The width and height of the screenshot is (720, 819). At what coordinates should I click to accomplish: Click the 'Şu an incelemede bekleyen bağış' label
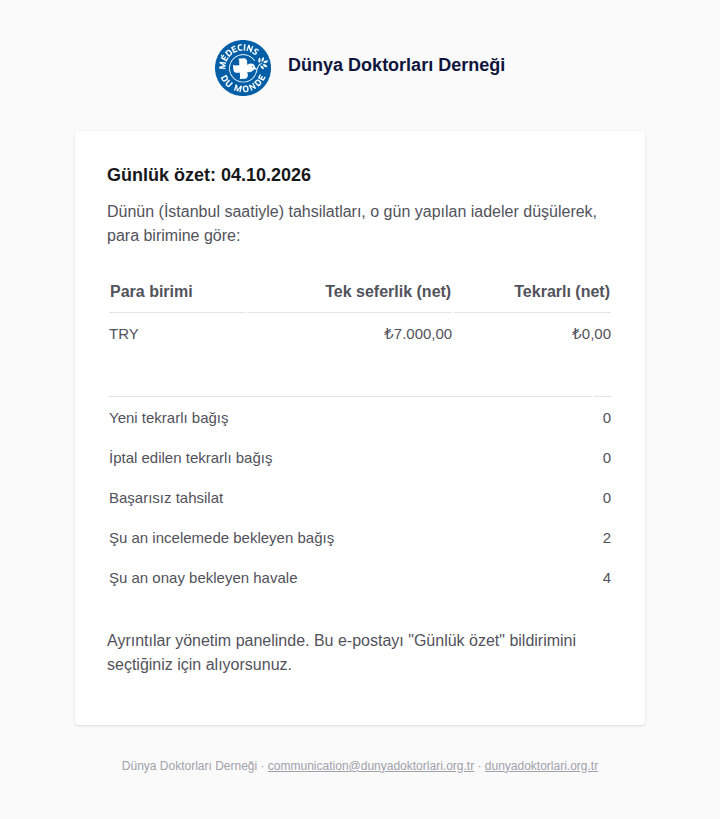(222, 538)
